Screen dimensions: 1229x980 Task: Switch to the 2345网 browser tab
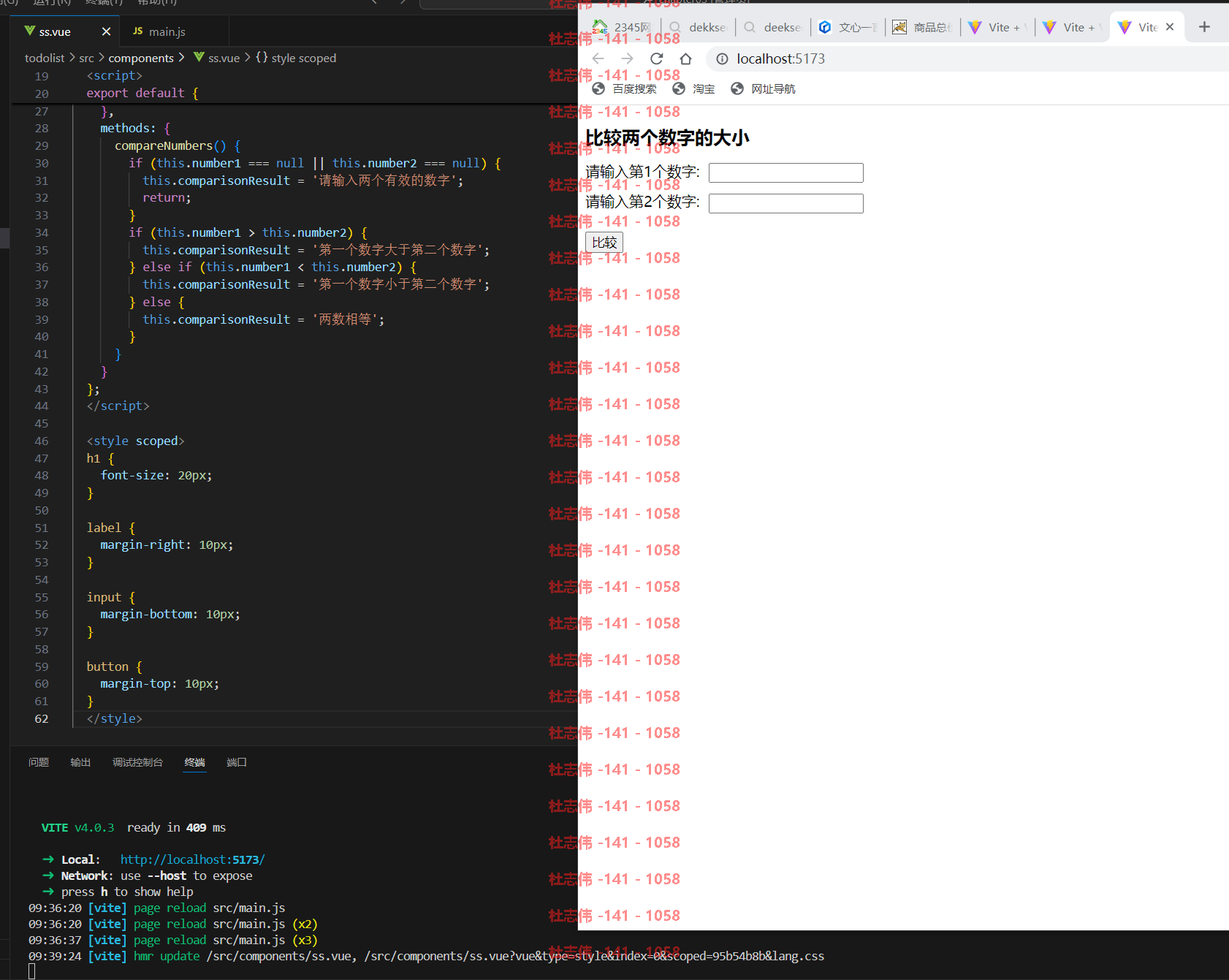coord(623,27)
